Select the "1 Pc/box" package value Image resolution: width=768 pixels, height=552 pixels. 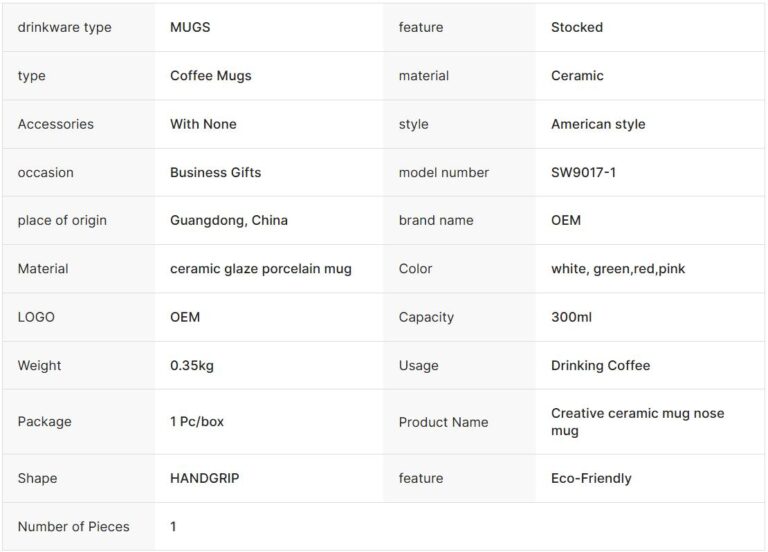pos(197,421)
